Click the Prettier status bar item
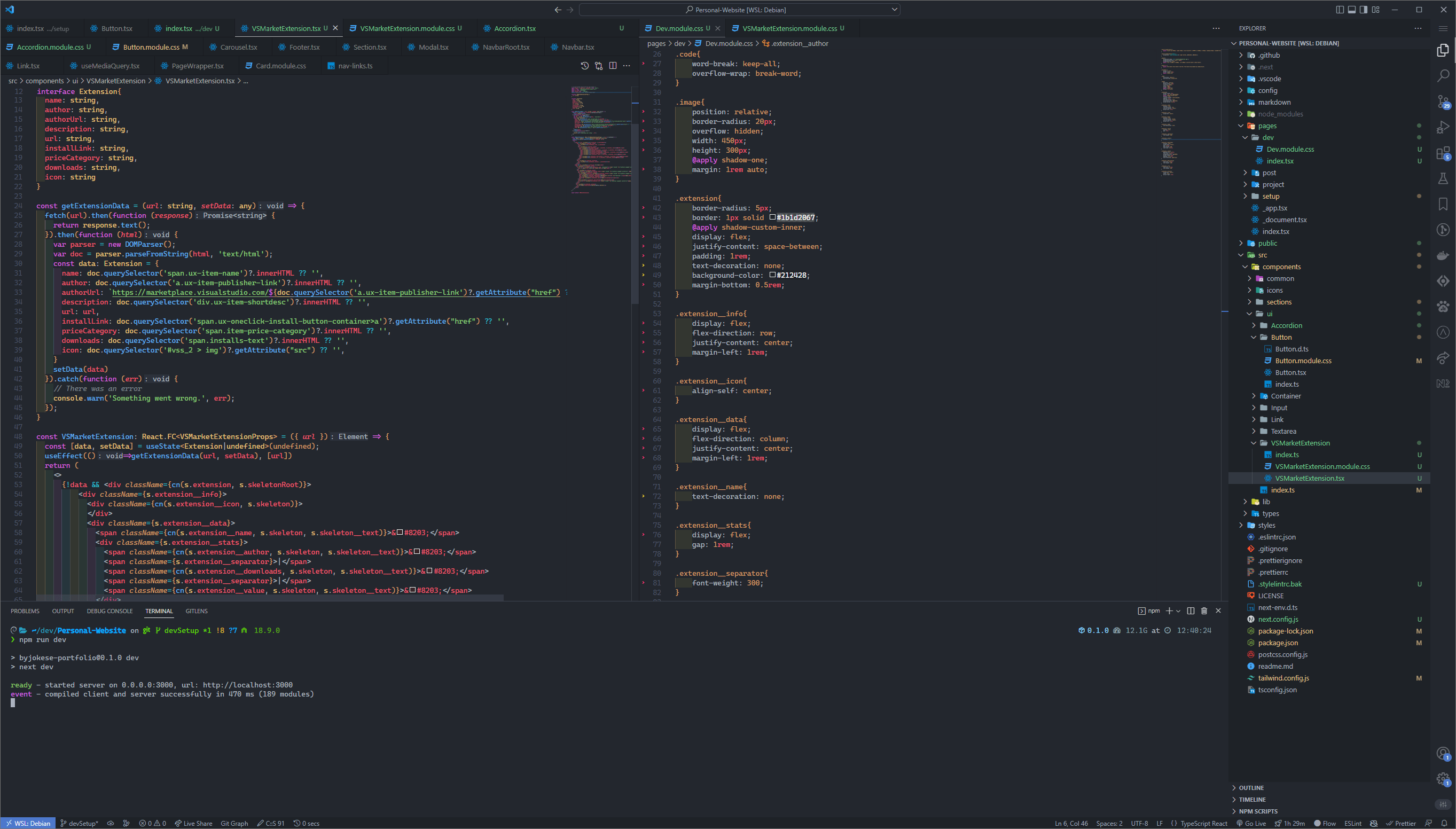 tap(1401, 823)
